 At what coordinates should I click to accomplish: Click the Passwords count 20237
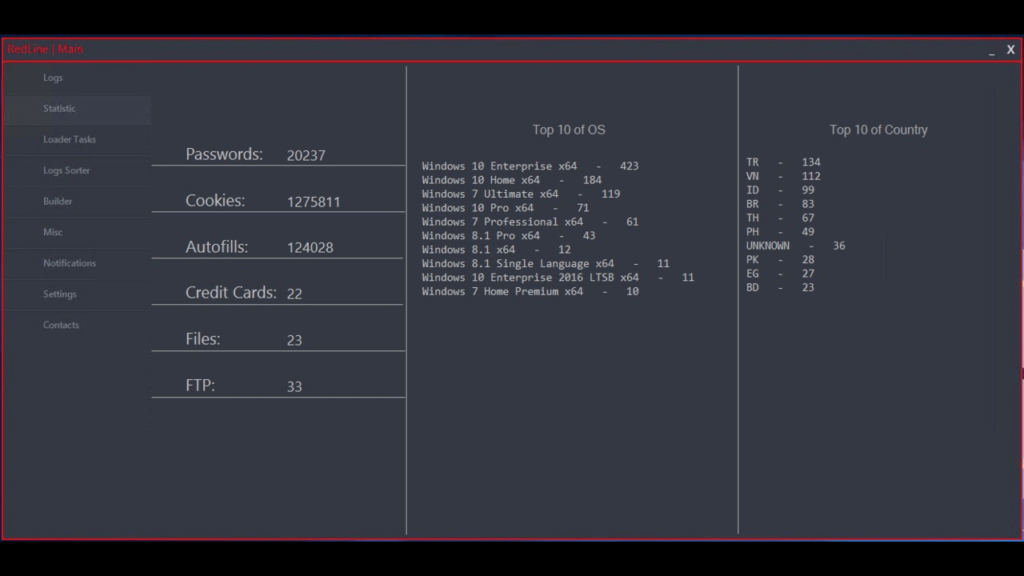click(306, 155)
